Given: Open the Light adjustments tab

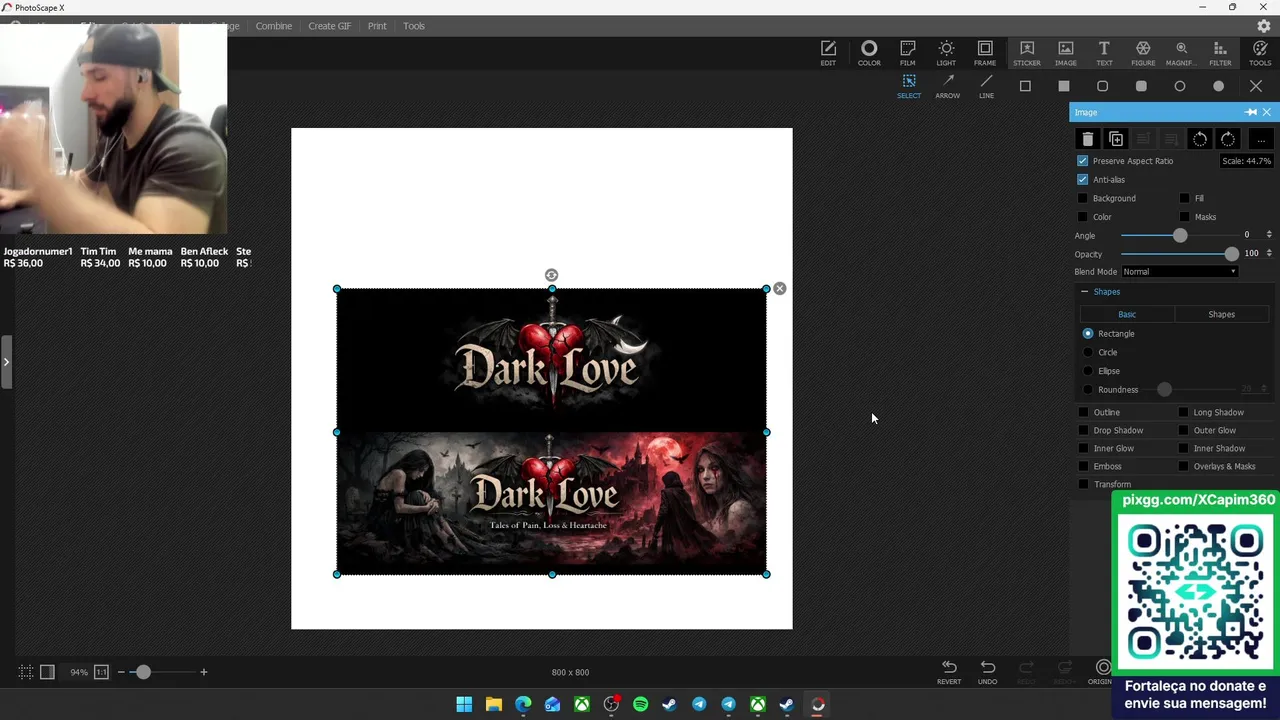Looking at the screenshot, I should click(946, 53).
